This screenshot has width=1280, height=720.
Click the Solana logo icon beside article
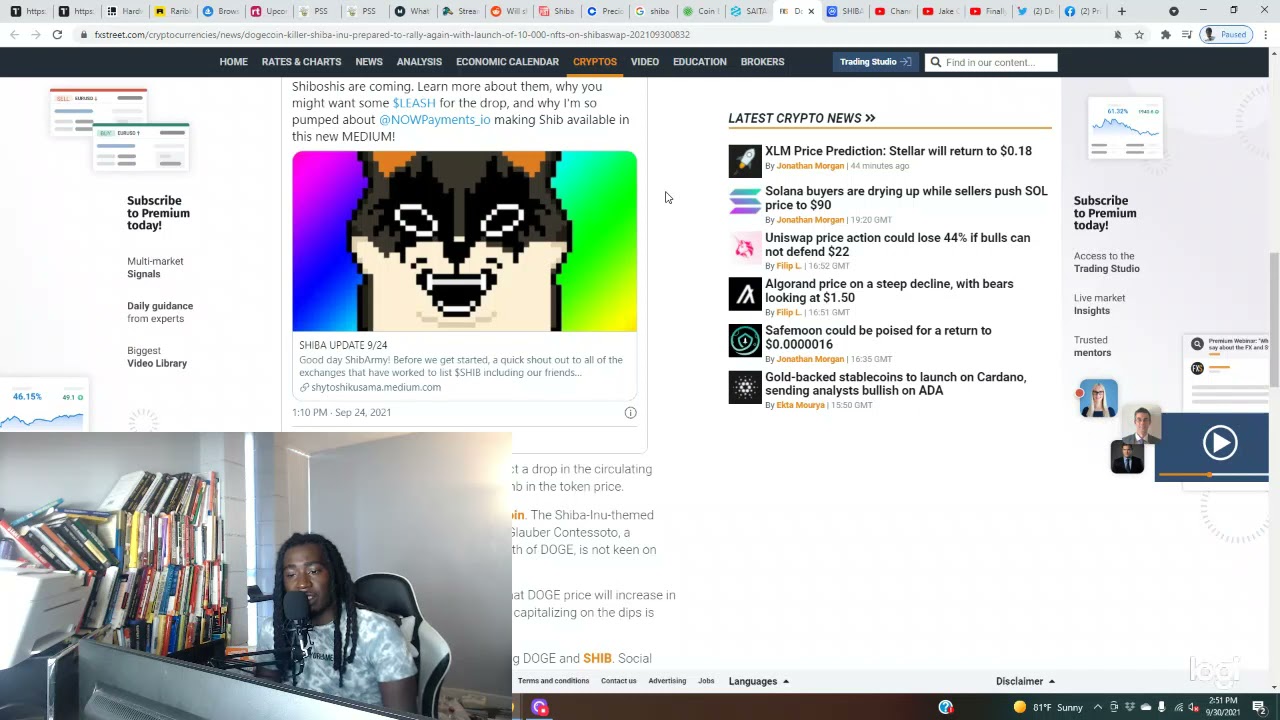point(745,201)
